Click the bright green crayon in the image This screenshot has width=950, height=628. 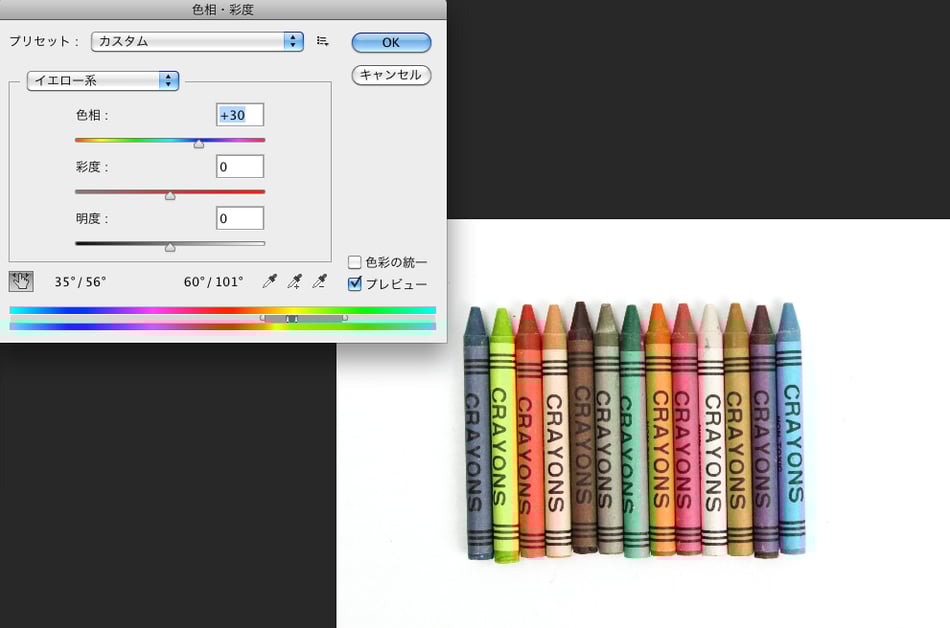click(504, 435)
